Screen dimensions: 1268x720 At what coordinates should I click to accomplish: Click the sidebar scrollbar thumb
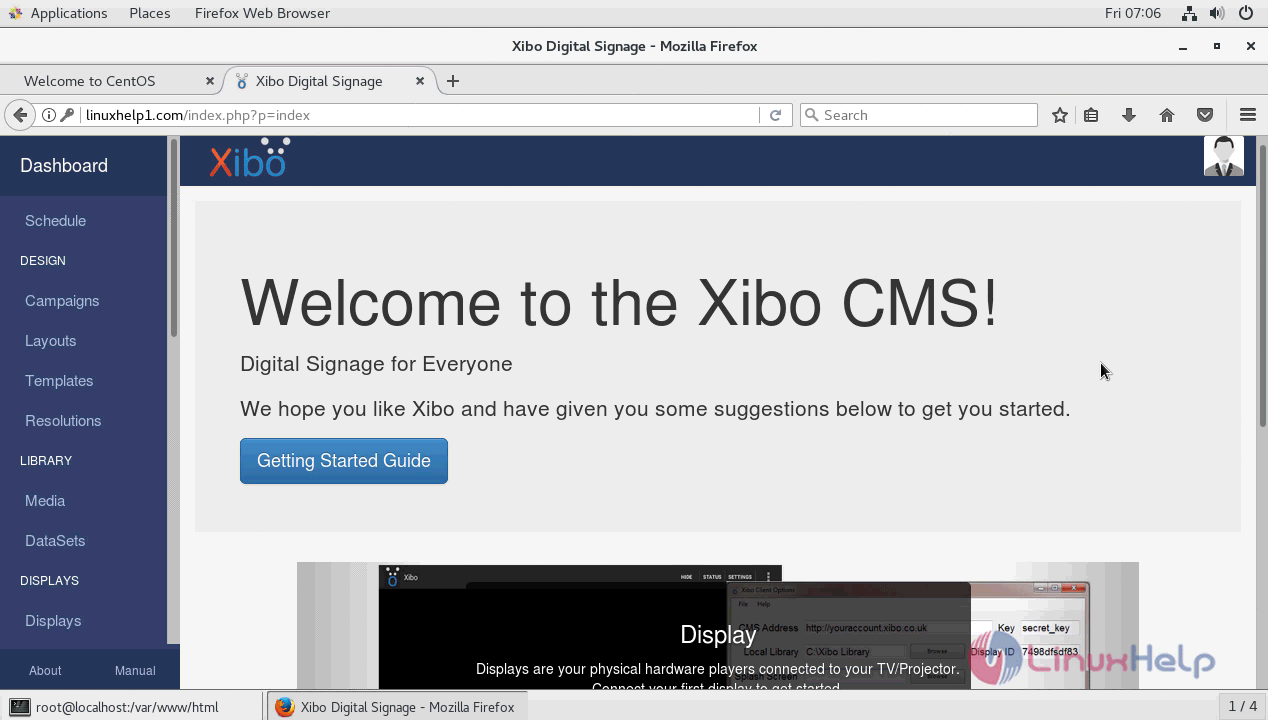[x=174, y=237]
